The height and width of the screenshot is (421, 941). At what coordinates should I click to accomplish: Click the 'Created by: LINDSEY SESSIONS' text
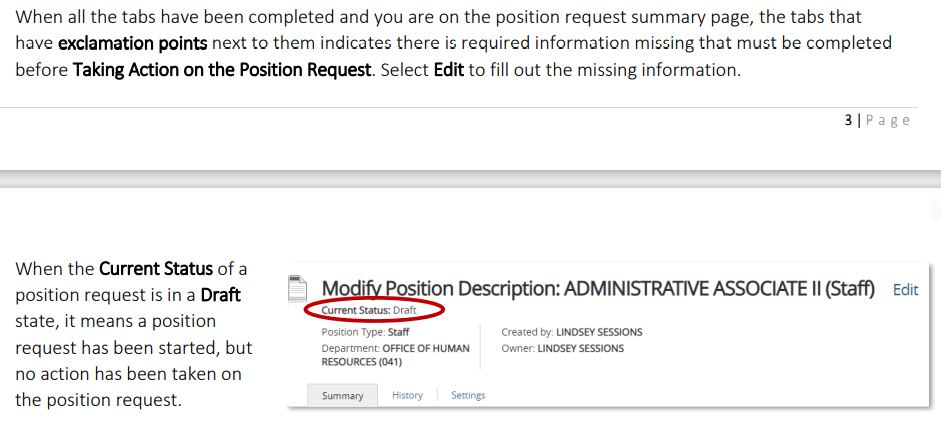coord(571,332)
